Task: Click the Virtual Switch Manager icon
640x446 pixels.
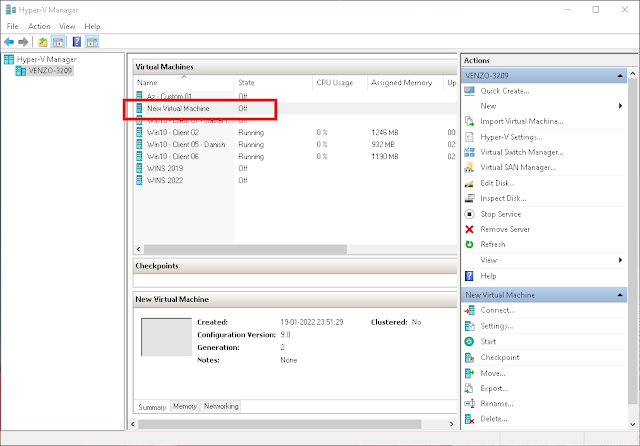Action: [x=469, y=152]
